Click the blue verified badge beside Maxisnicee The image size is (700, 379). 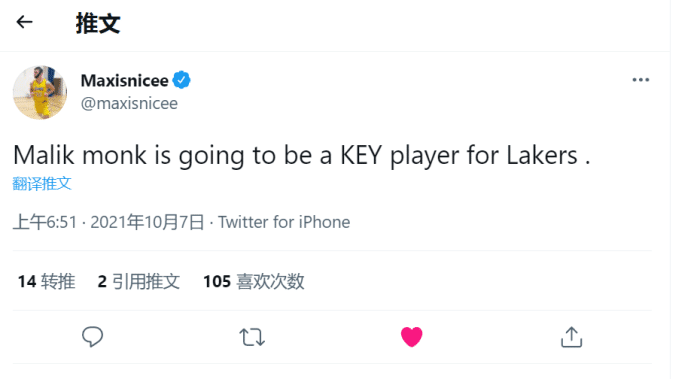[x=182, y=80]
